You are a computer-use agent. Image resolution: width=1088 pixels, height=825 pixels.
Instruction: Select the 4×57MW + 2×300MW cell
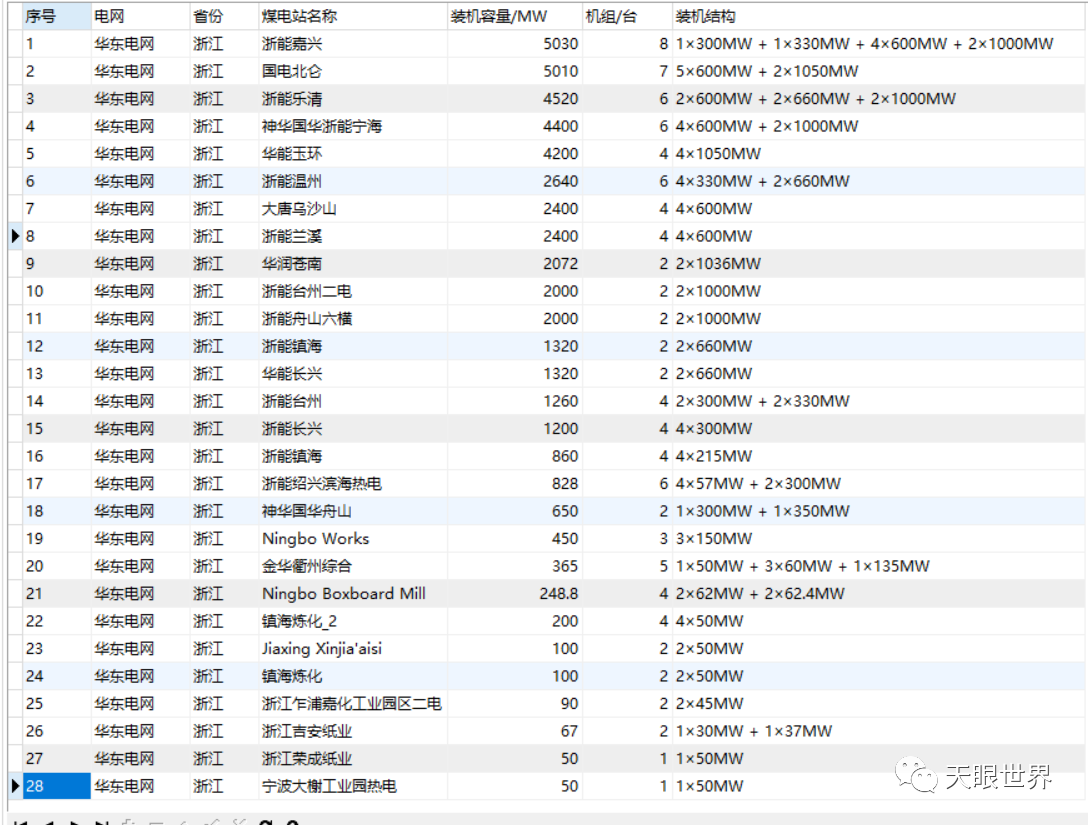tap(878, 484)
